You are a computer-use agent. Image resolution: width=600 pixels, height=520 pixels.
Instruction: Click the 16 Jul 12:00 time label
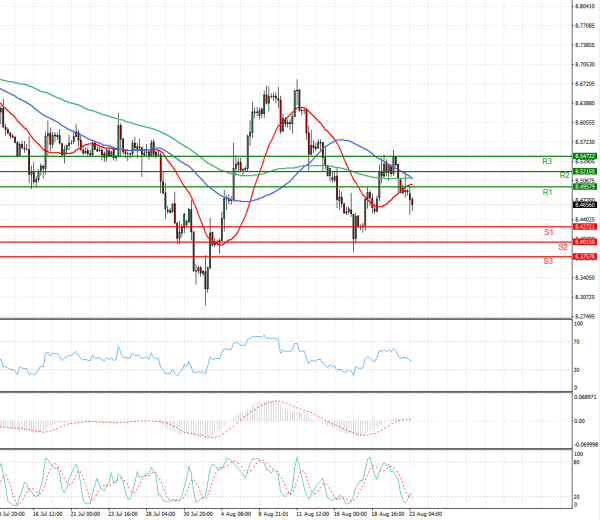47,514
